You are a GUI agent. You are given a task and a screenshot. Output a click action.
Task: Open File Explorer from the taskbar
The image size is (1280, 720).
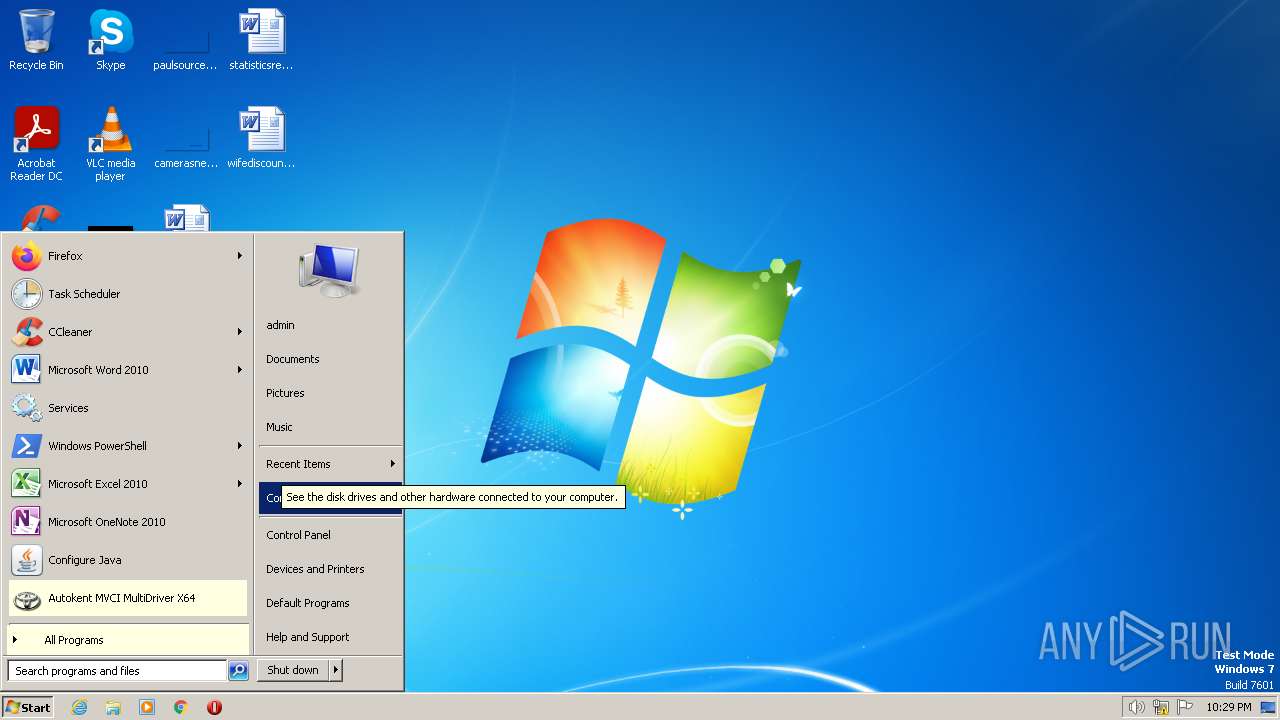[113, 707]
